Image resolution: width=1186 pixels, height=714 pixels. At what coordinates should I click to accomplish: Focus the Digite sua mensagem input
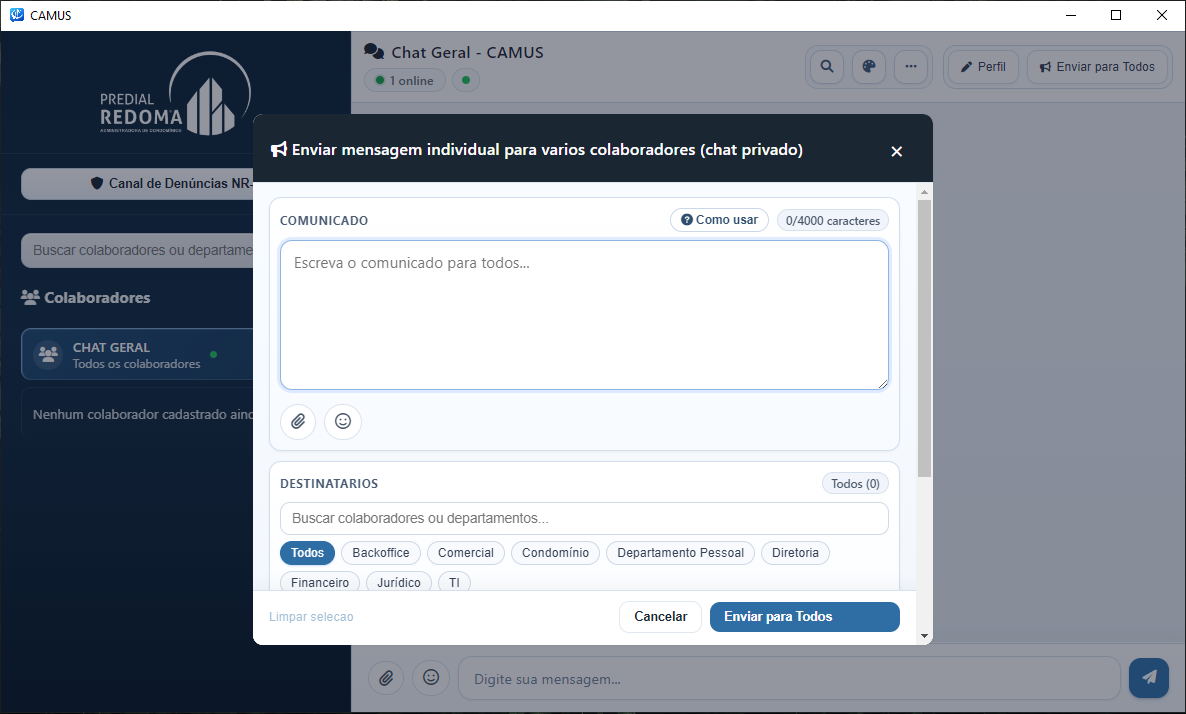pyautogui.click(x=789, y=678)
